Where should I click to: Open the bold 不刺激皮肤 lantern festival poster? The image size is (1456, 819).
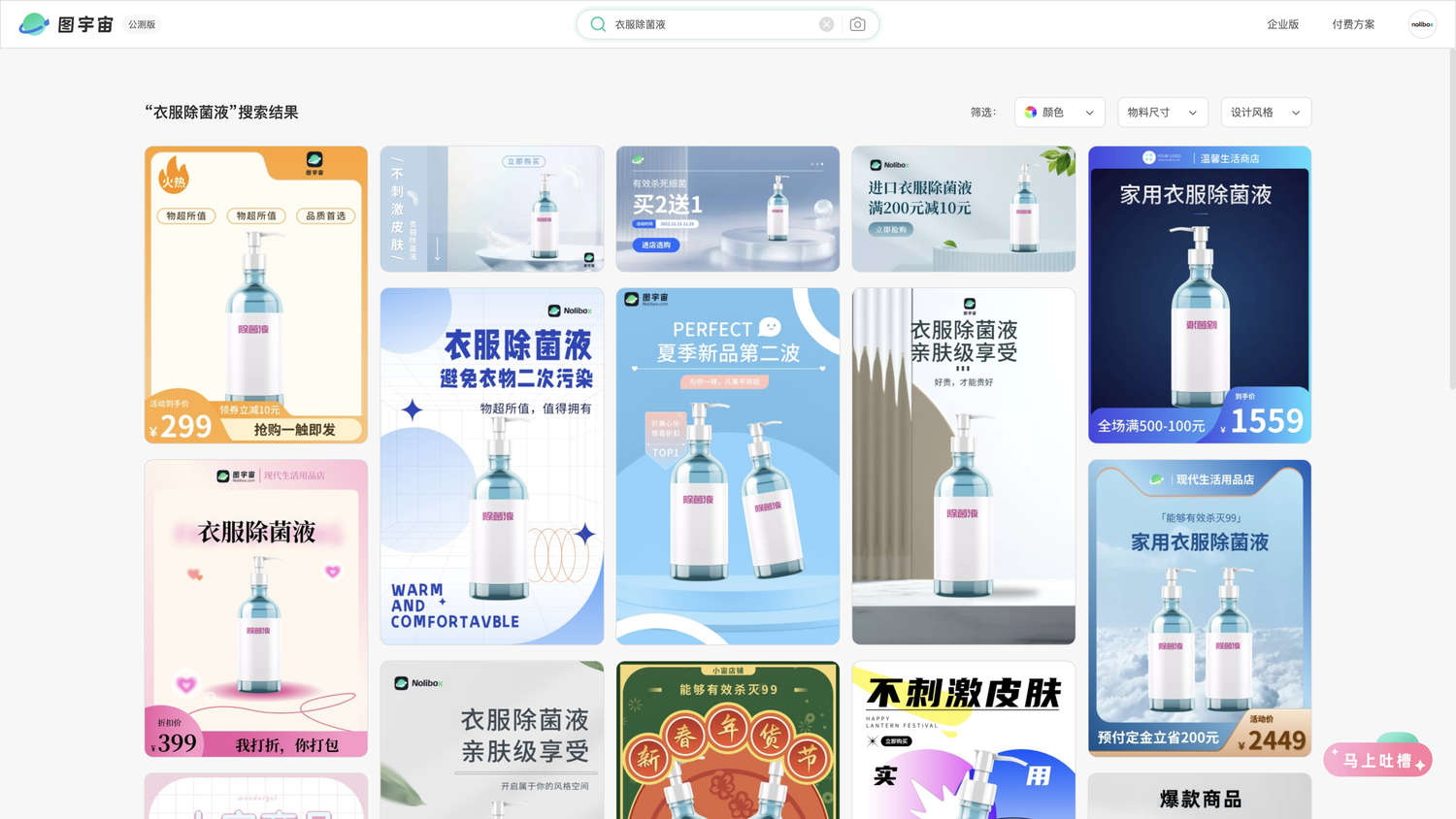click(x=964, y=740)
